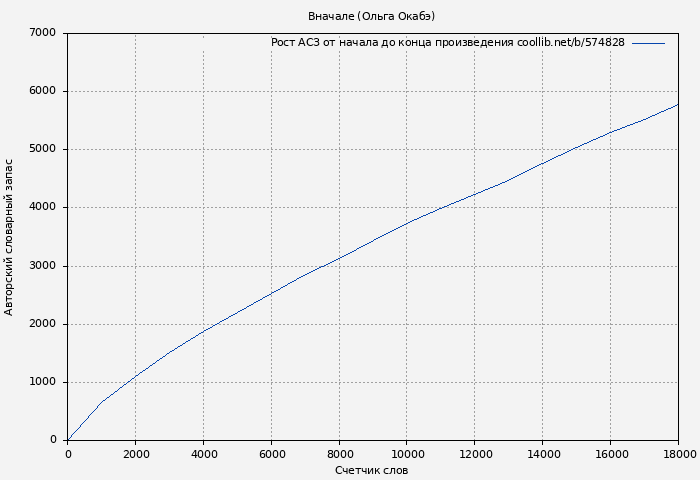Viewport: 700px width, 480px height.
Task: Click the 14000 tick on the X-axis
Action: 543,453
